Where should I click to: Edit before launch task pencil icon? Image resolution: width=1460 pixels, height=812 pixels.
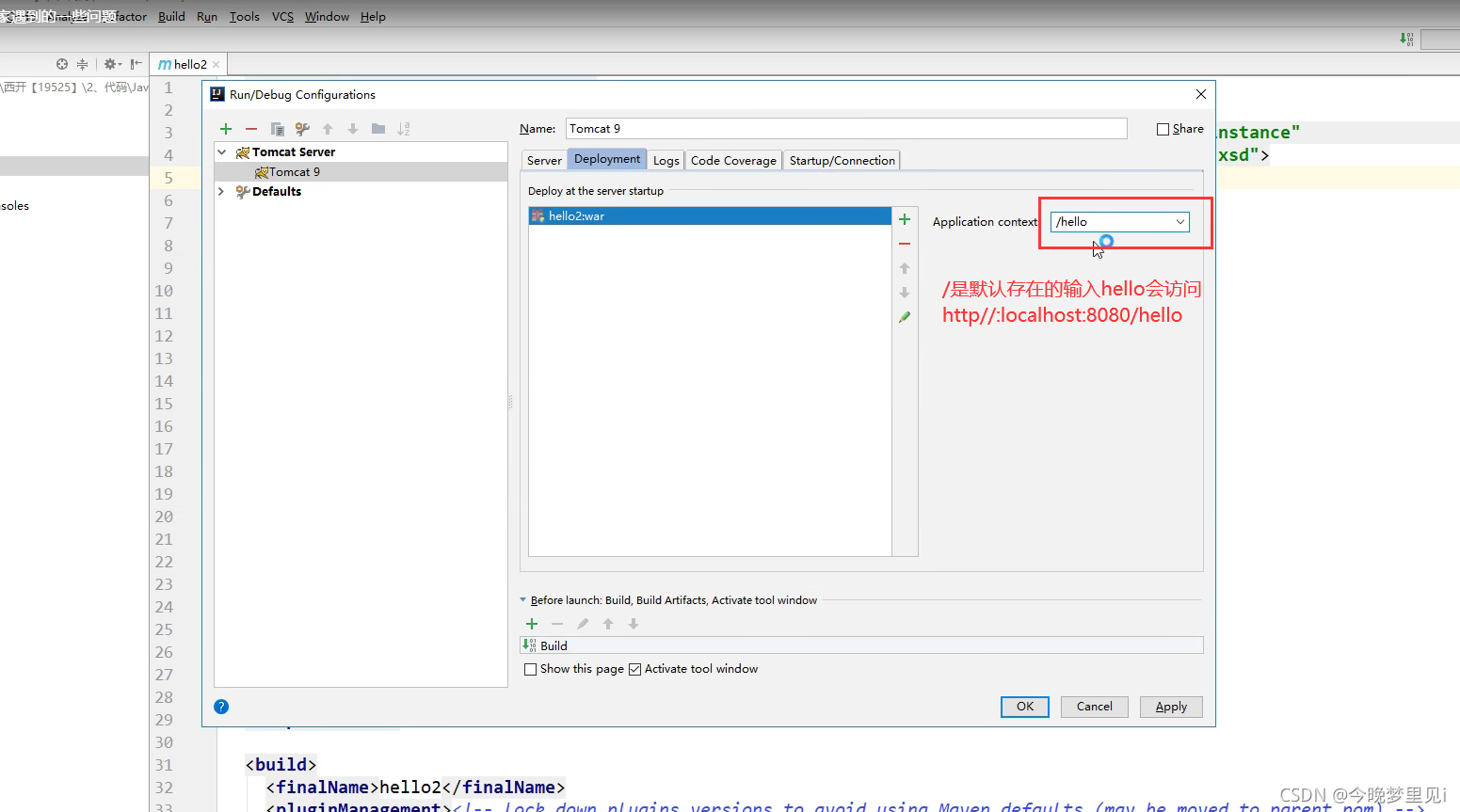pyautogui.click(x=583, y=624)
